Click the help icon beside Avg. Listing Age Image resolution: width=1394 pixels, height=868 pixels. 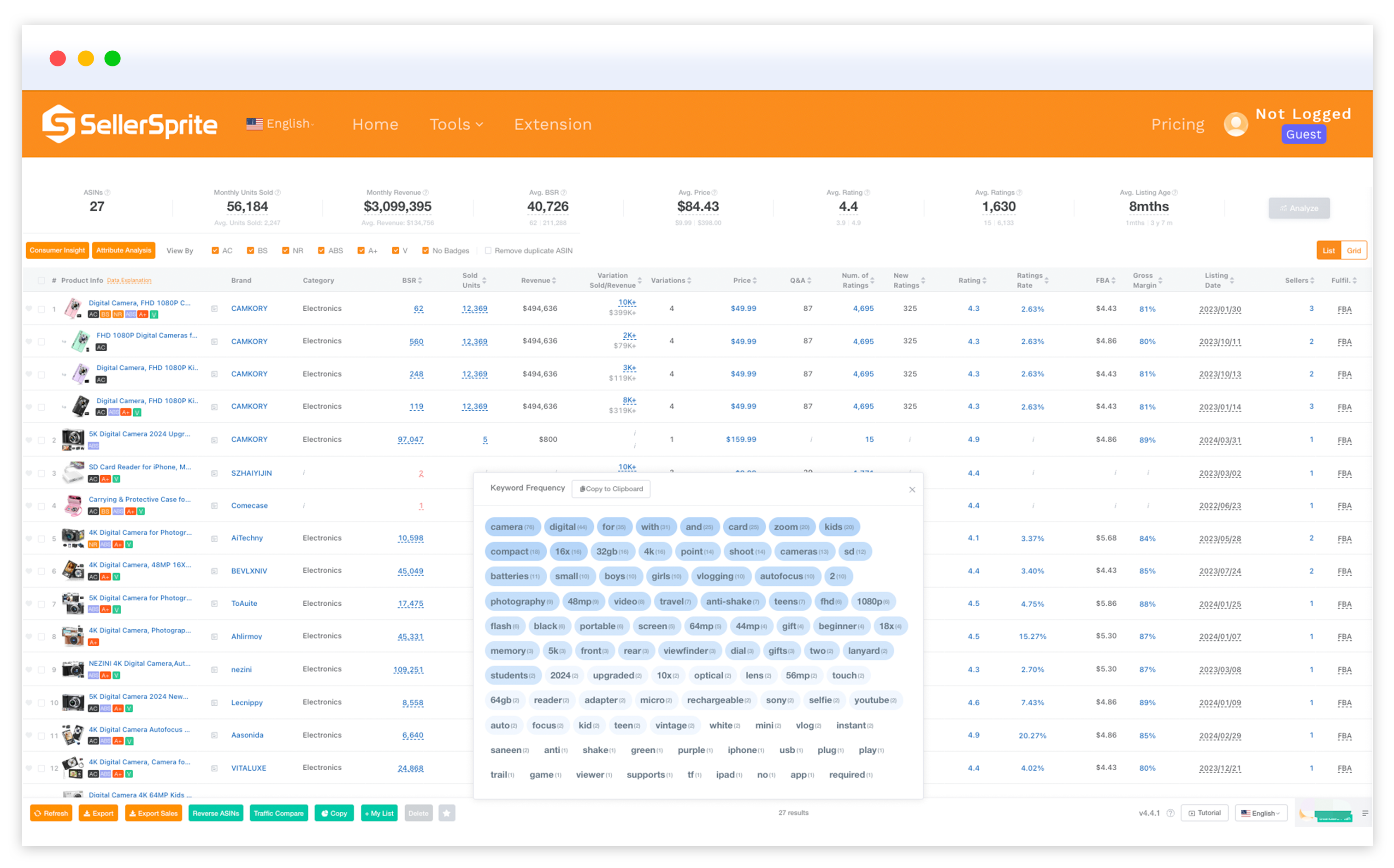[1175, 192]
